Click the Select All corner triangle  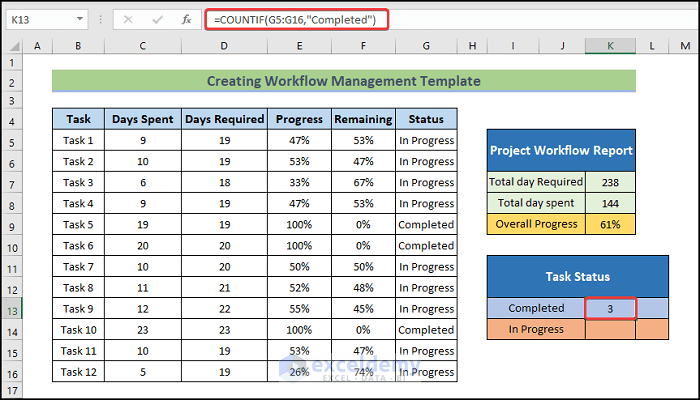[15, 46]
